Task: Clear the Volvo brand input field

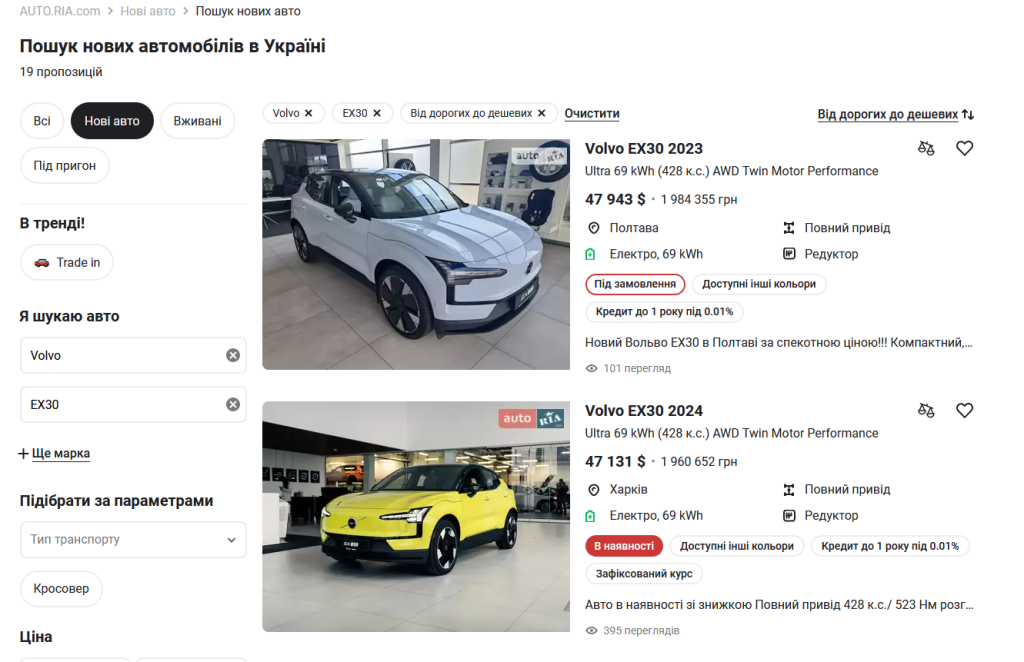Action: click(233, 355)
